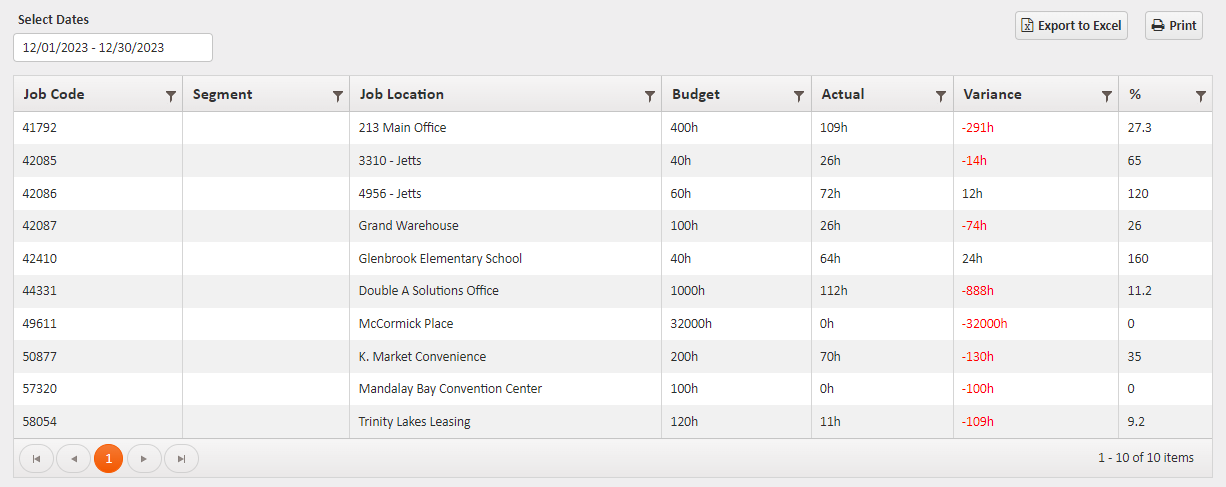
Task: Open filter for % column
Action: point(1200,96)
